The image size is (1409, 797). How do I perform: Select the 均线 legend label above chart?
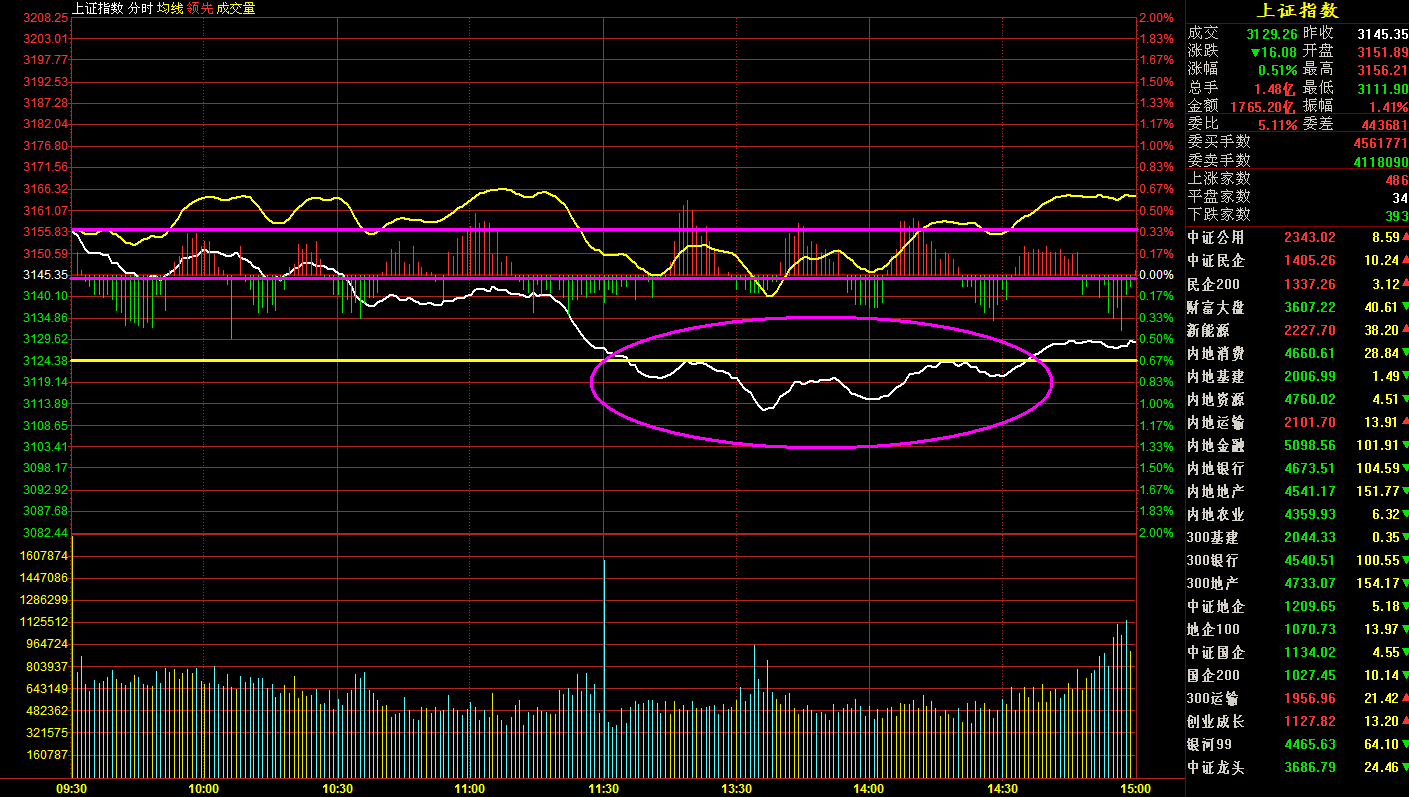170,8
